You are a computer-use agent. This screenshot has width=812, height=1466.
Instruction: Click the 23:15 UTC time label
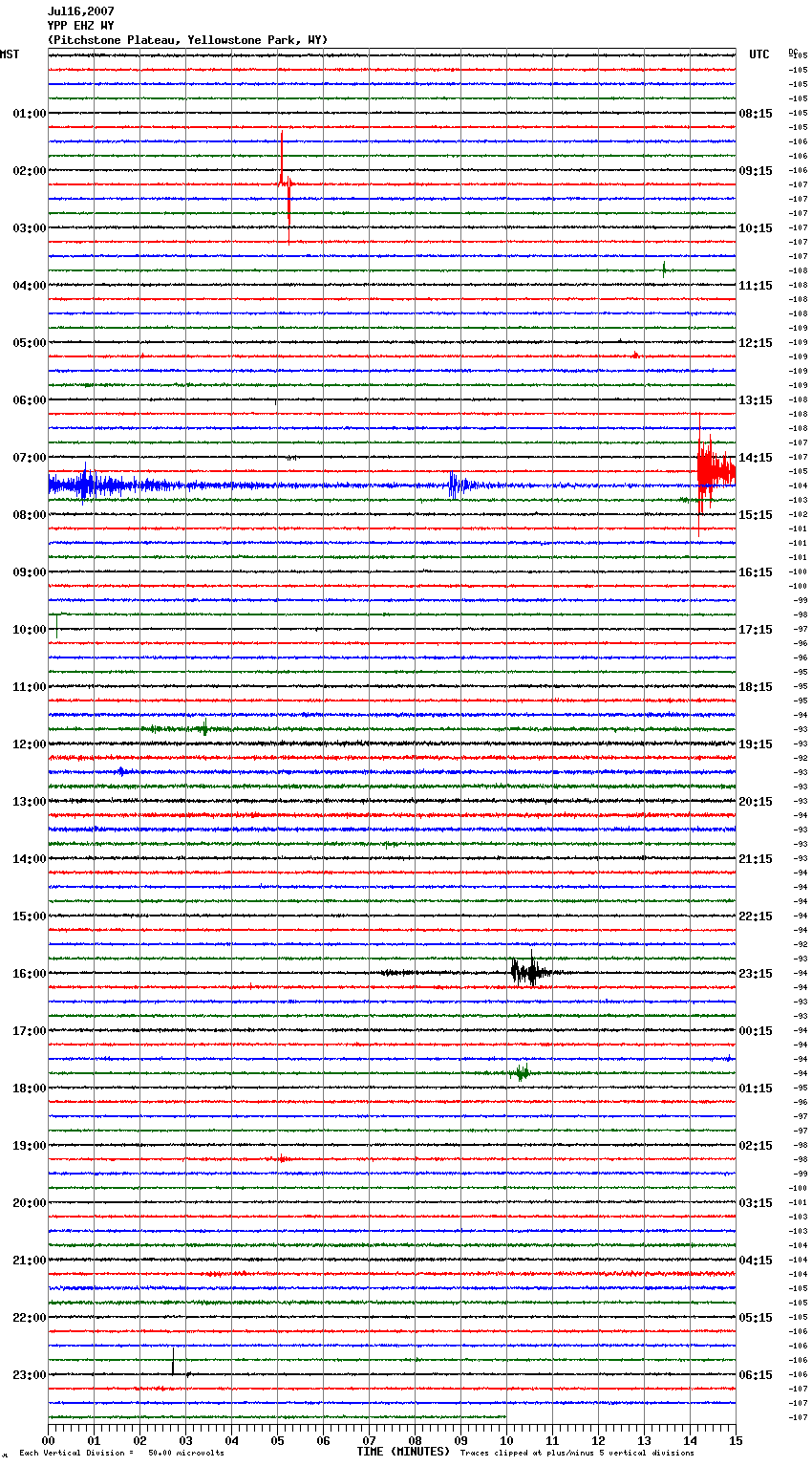[756, 974]
